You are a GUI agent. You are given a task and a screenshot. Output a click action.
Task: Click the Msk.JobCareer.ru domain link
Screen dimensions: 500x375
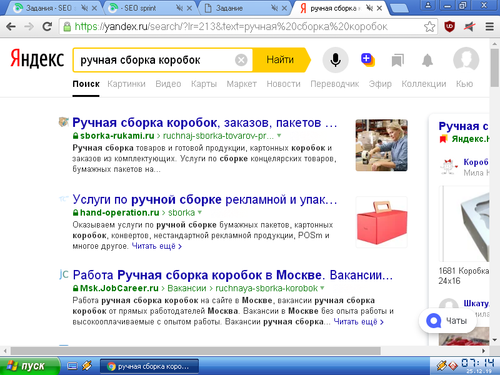click(x=119, y=288)
